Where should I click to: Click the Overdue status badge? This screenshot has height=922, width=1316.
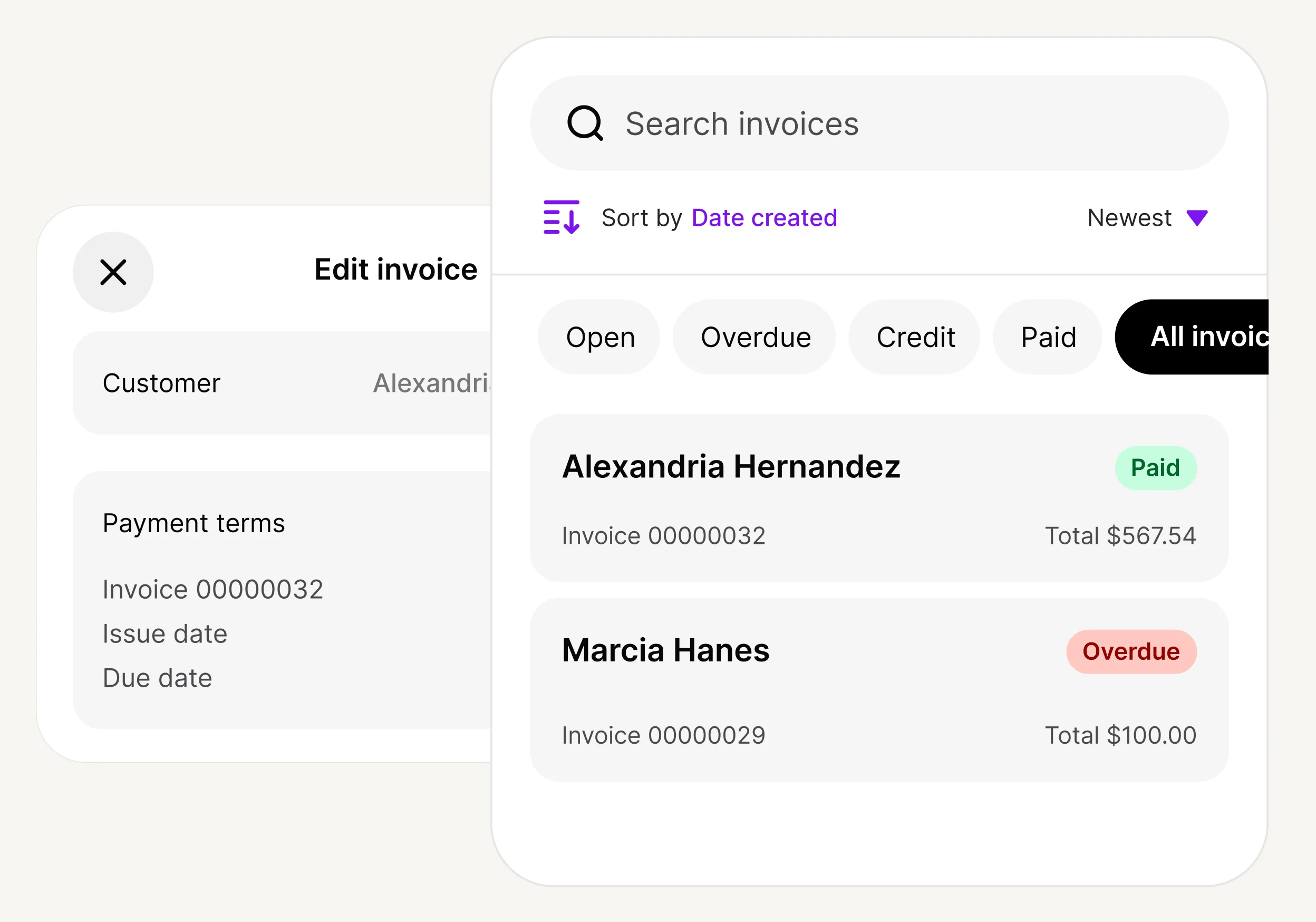1131,651
